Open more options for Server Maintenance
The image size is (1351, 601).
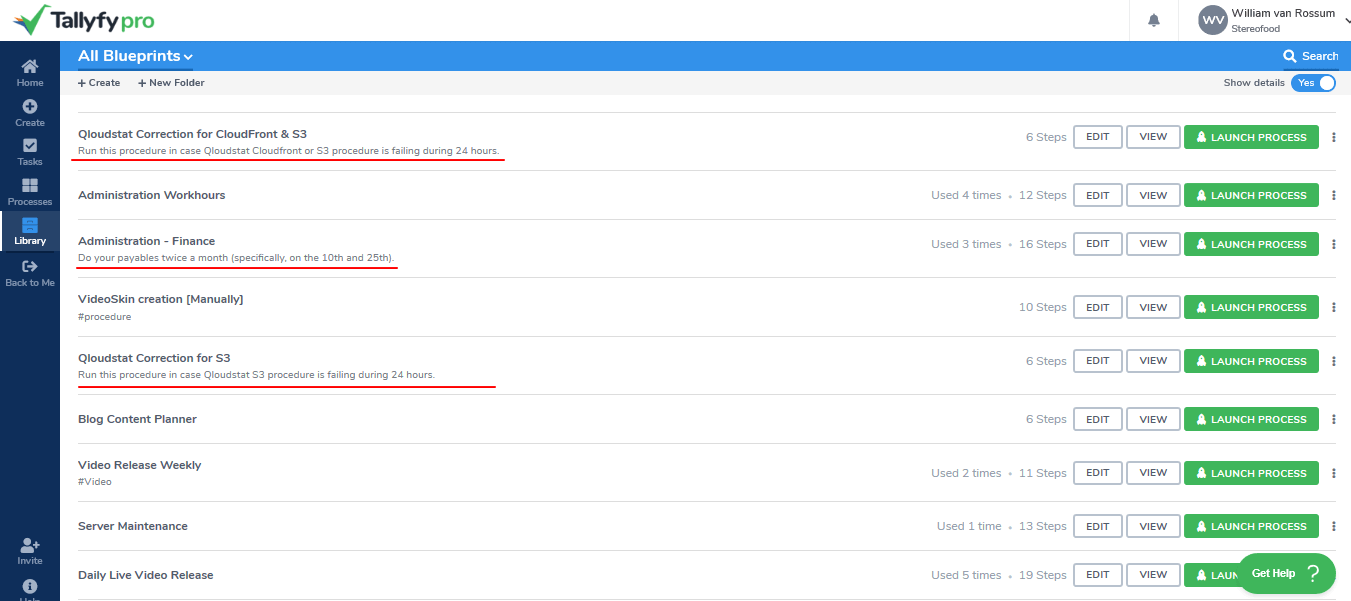click(1334, 526)
